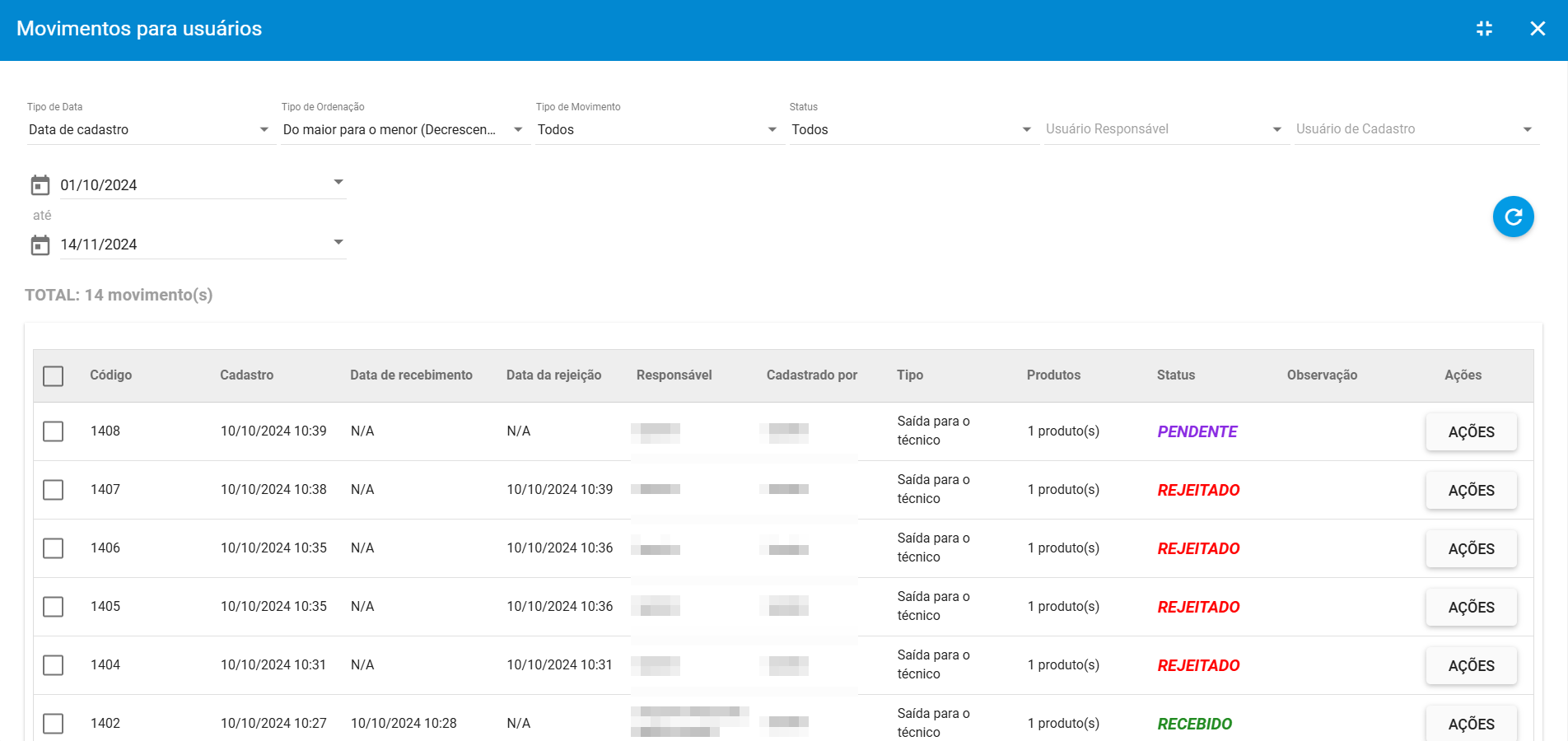Click 'Saída para o técnico' in row 1408

pos(934,431)
